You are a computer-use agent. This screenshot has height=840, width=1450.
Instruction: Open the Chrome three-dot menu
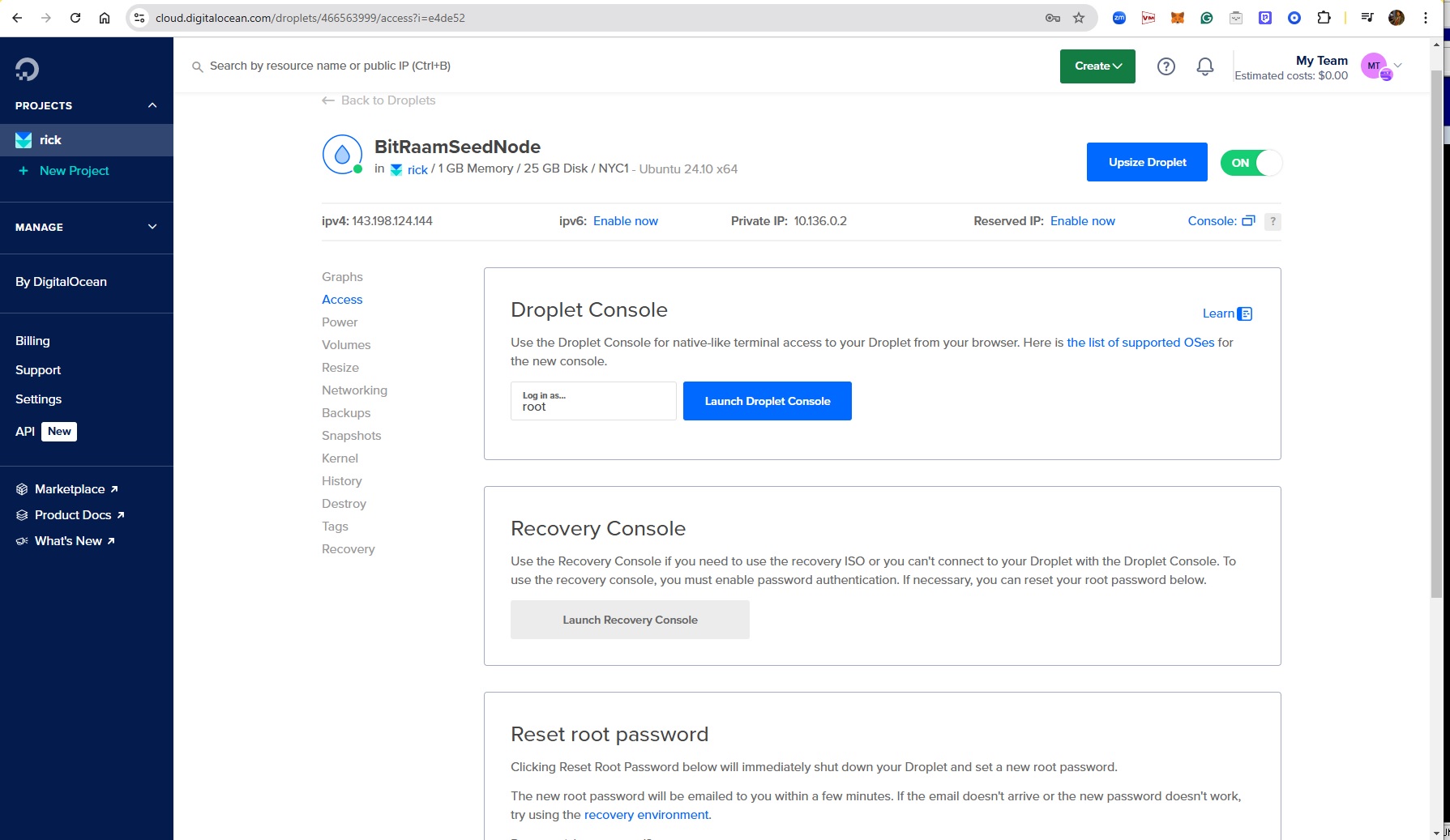pos(1426,18)
